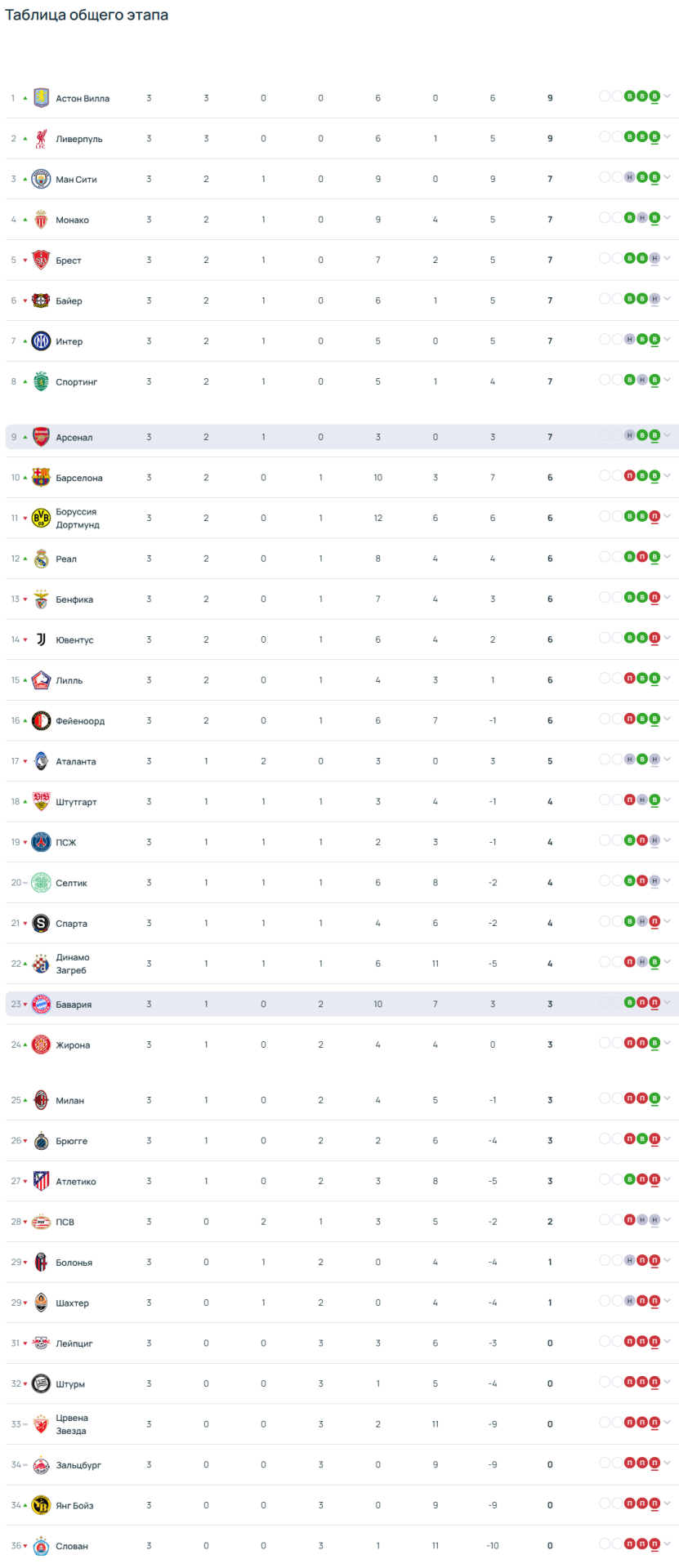The width and height of the screenshot is (679, 1568).
Task: Expand the Арсенал row form chevron
Action: (668, 436)
